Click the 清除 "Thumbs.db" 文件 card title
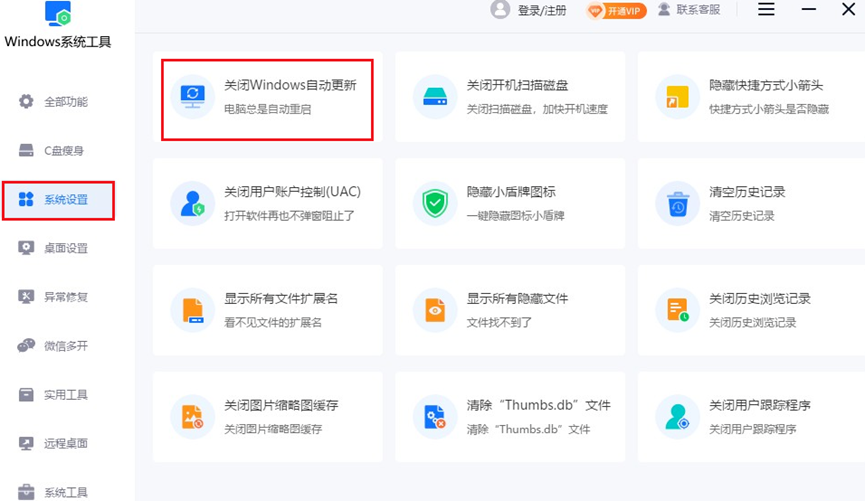Viewport: 865px width, 501px height. coord(538,405)
